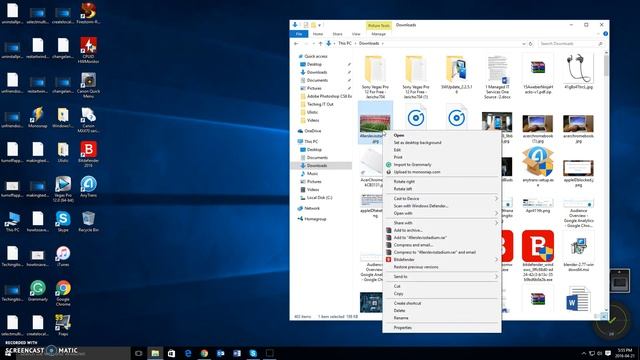The height and width of the screenshot is (360, 640).
Task: Open Outlook from the taskbar
Action: coord(220,353)
